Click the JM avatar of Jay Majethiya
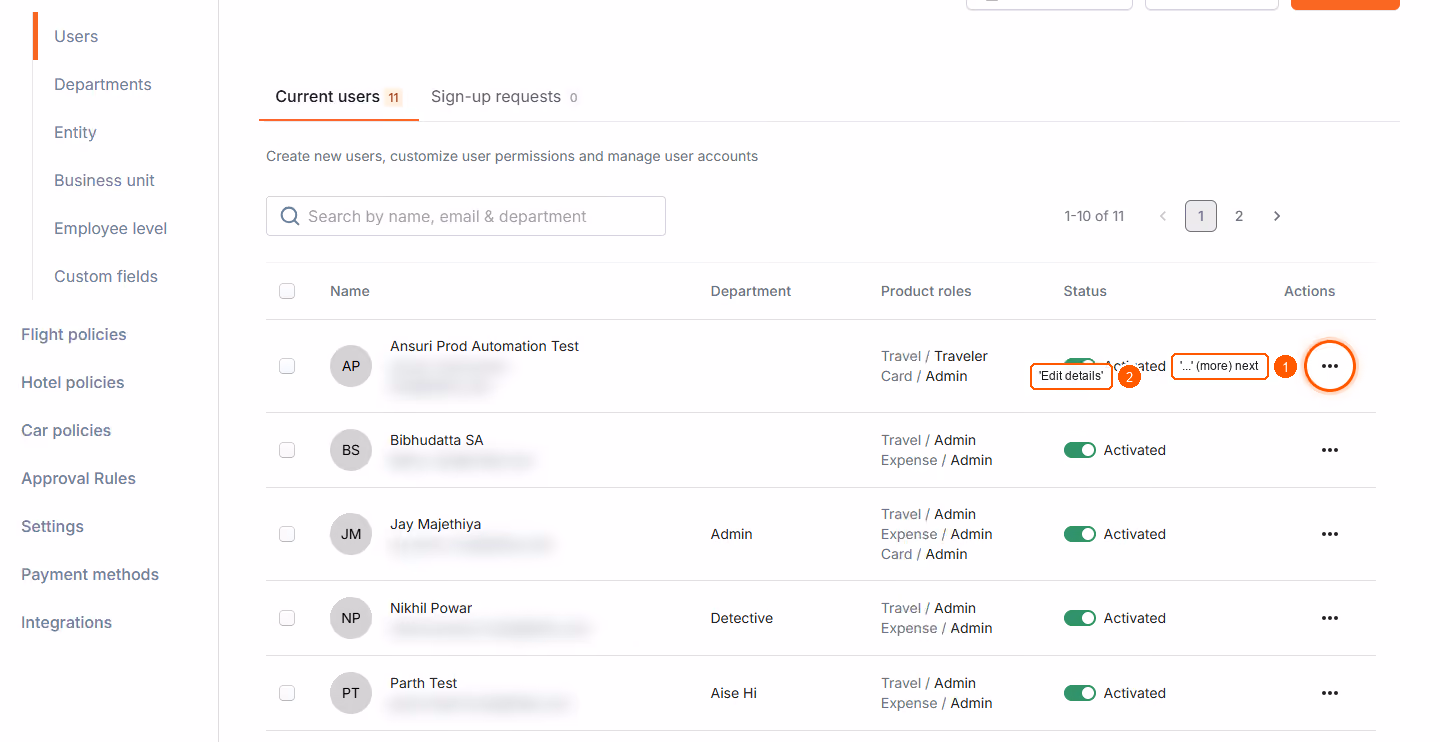Image resolution: width=1440 pixels, height=742 pixels. 351,534
